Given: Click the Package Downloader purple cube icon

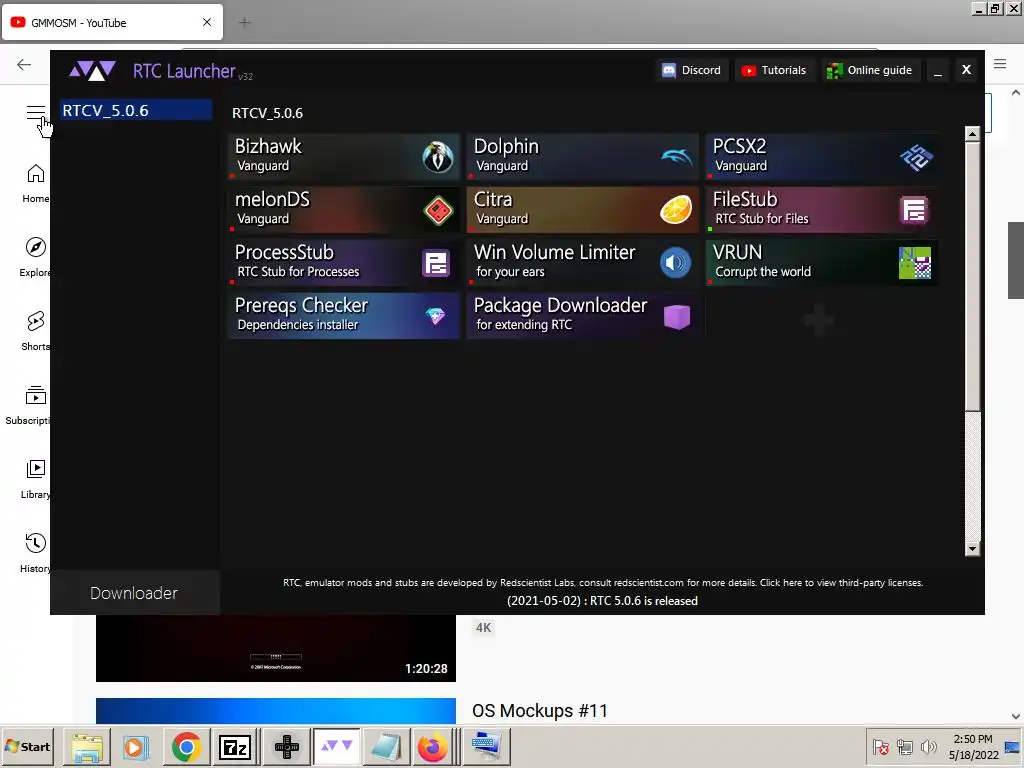Looking at the screenshot, I should [x=677, y=317].
